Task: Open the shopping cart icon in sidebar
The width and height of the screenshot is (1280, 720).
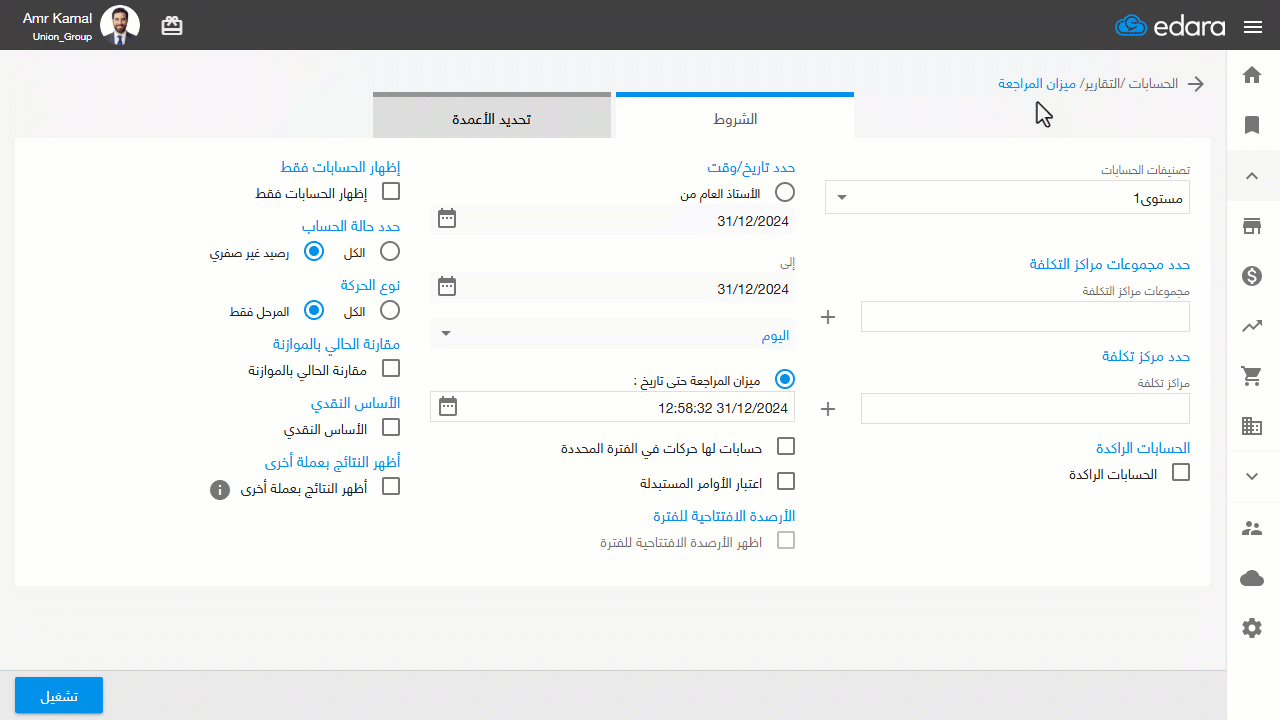Action: [1252, 376]
